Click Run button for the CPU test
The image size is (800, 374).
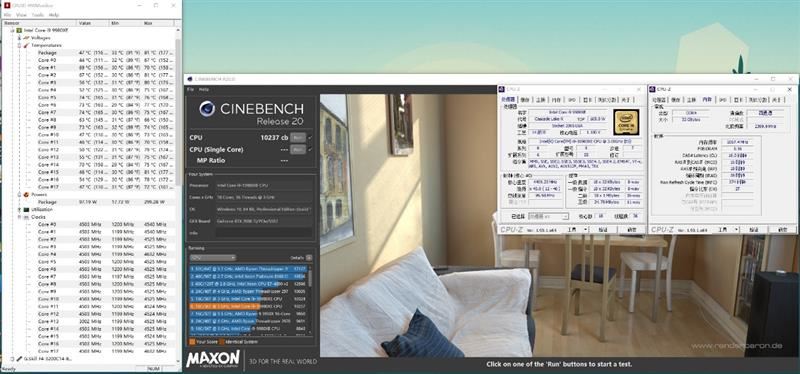(298, 138)
